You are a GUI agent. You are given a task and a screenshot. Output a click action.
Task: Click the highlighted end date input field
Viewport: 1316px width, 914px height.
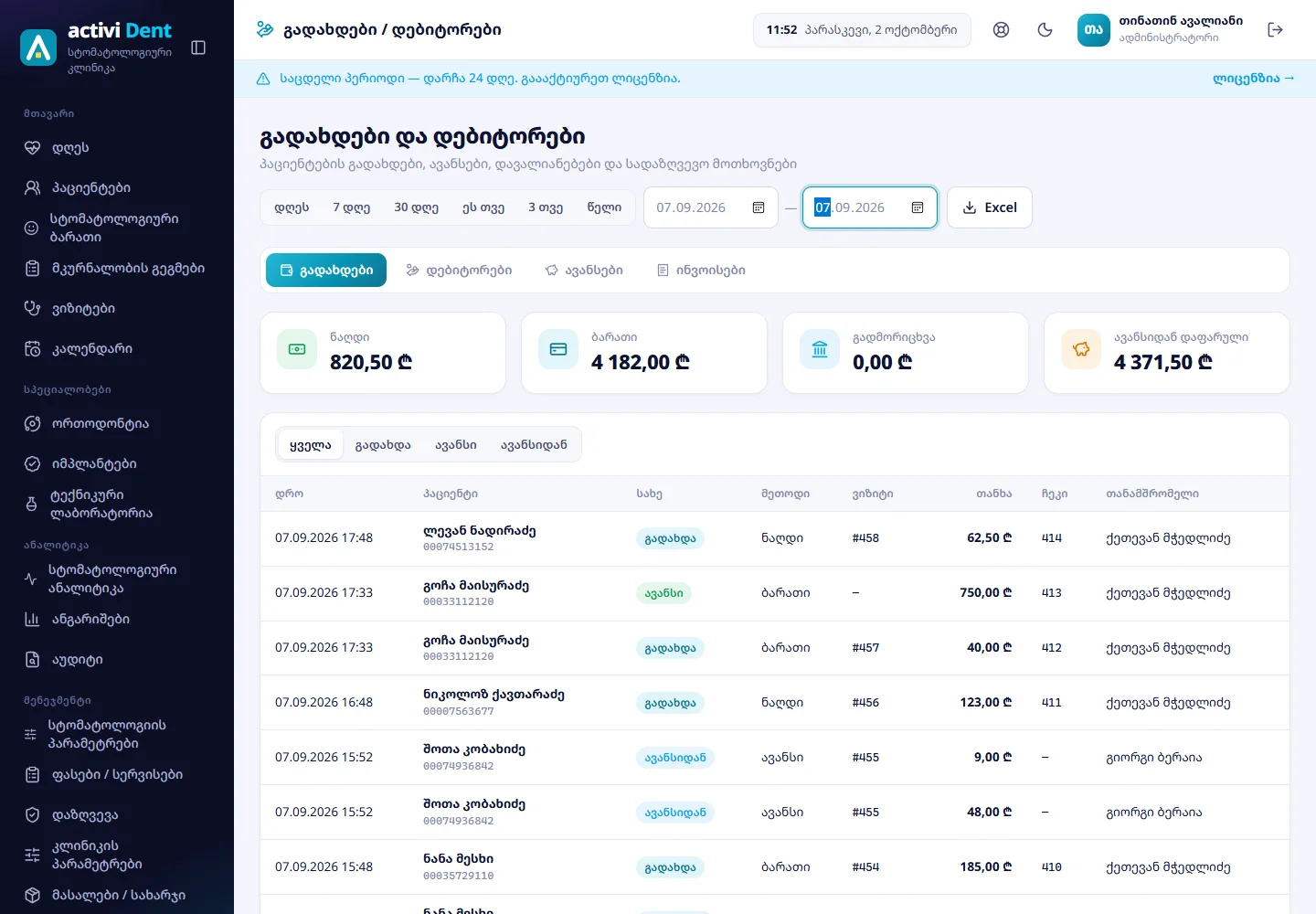pyautogui.click(x=870, y=207)
